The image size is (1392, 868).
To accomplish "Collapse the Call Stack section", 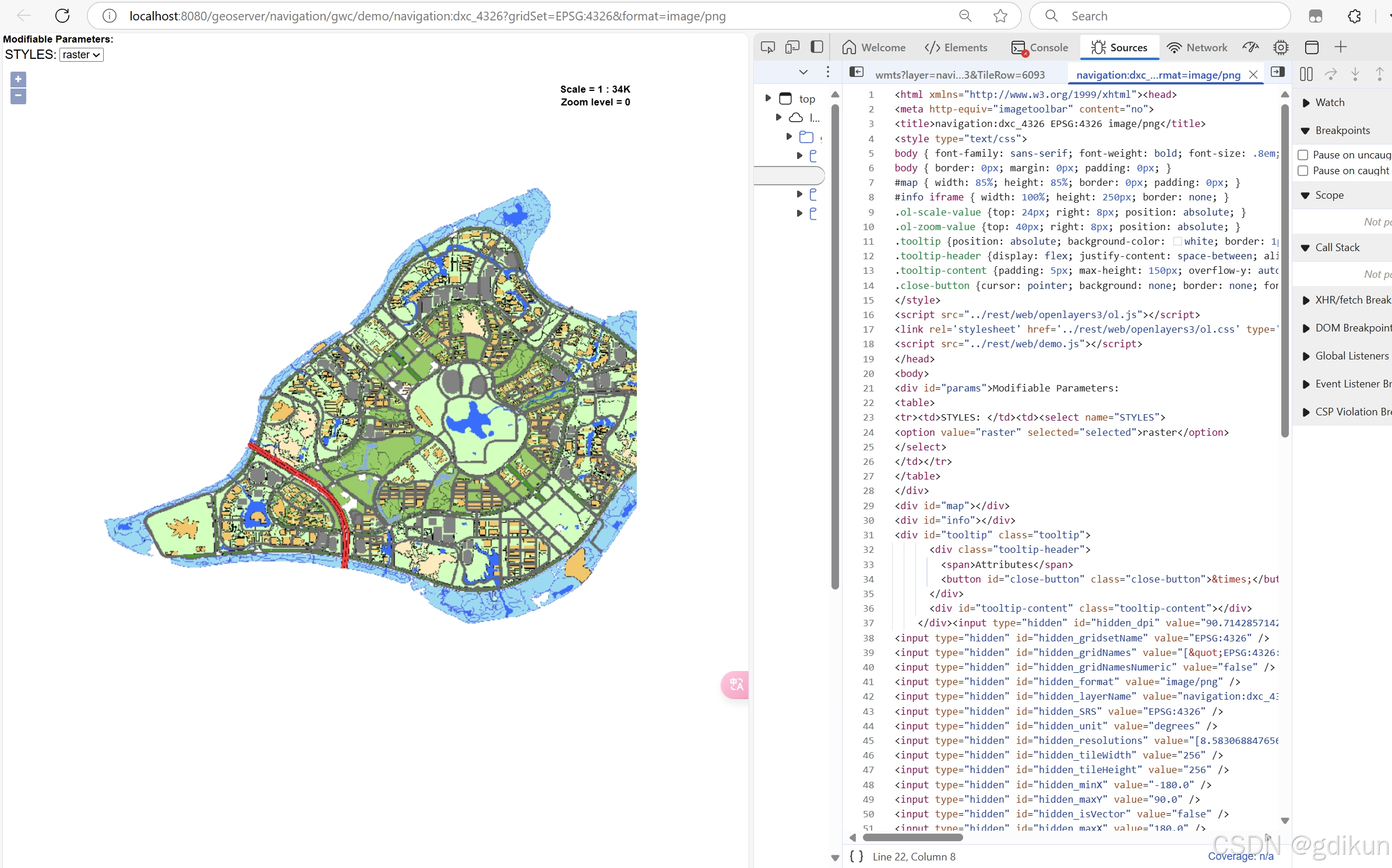I will point(1306,248).
